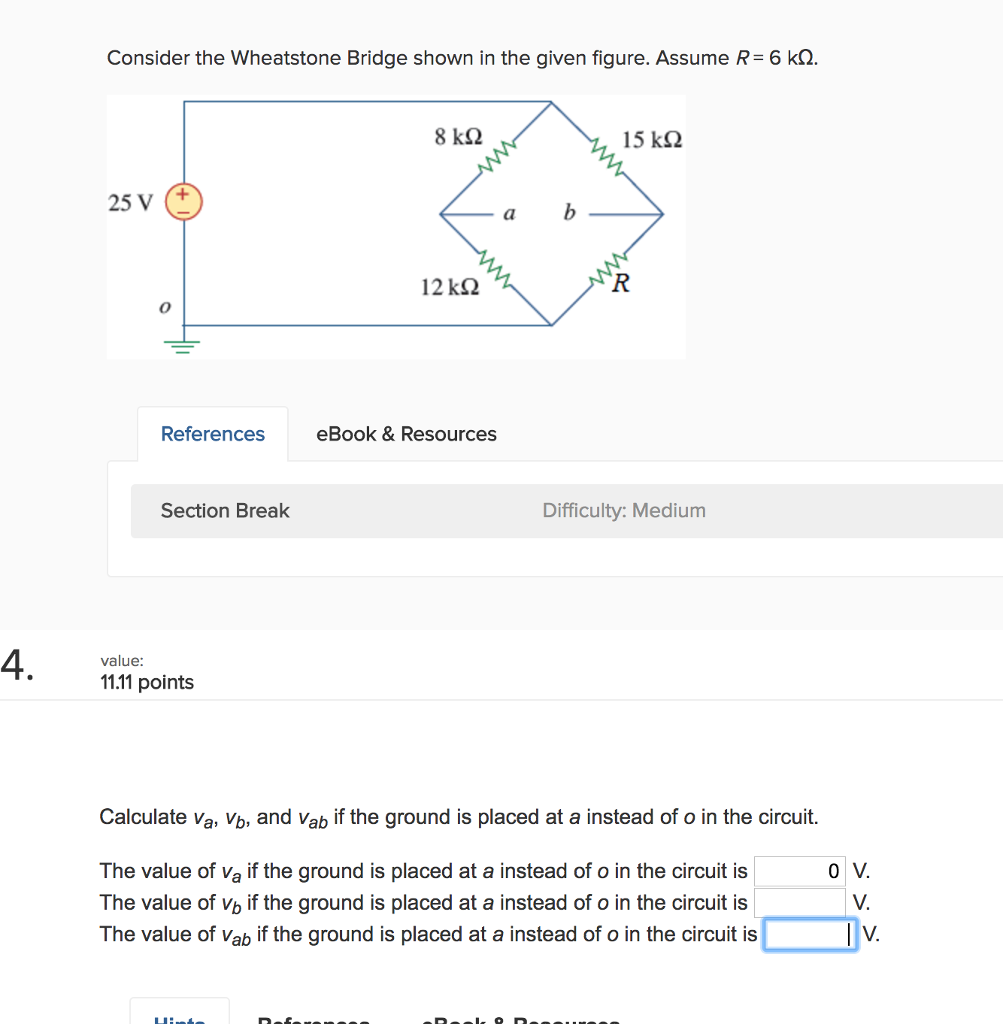Click question number 4 marker
1003x1024 pixels.
pyautogui.click(x=17, y=668)
